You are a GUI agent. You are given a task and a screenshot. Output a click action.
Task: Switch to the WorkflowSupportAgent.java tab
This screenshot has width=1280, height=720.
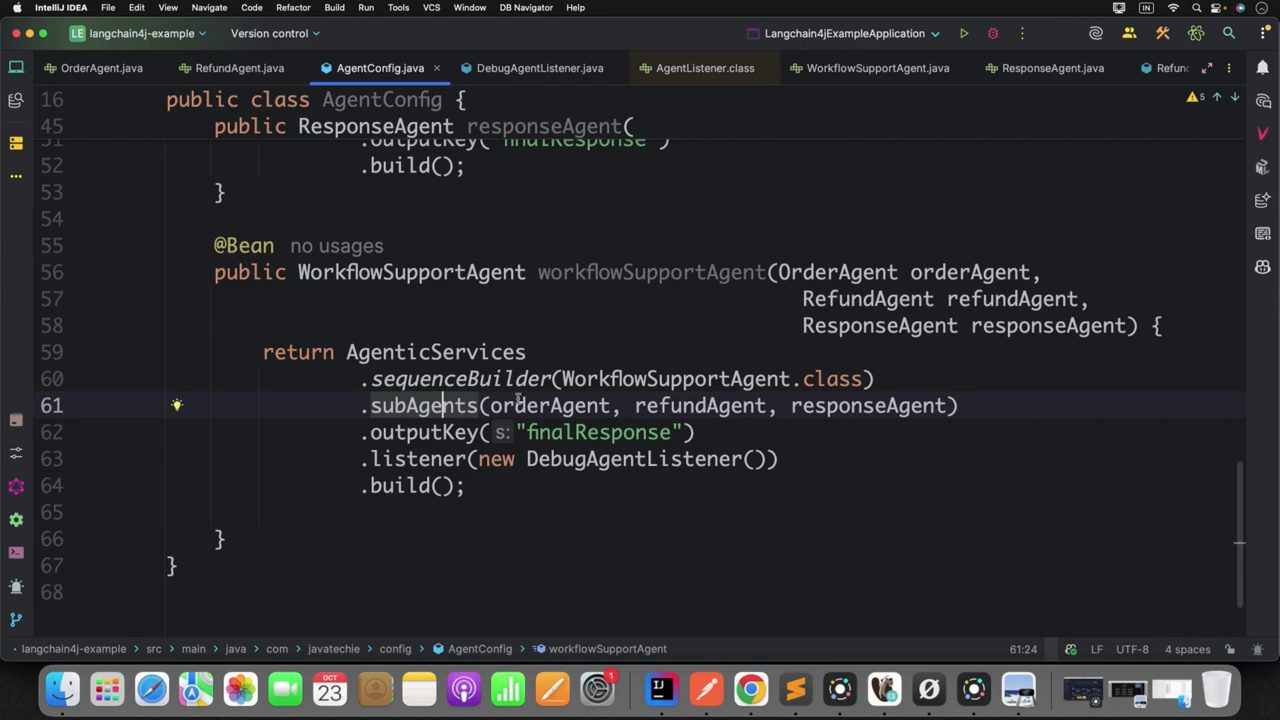869,68
